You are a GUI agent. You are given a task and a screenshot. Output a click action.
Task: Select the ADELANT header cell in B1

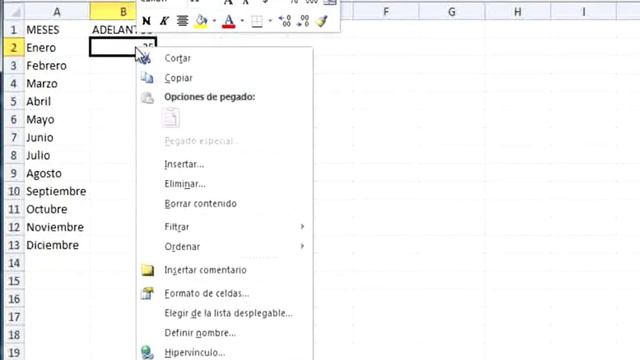(x=113, y=30)
